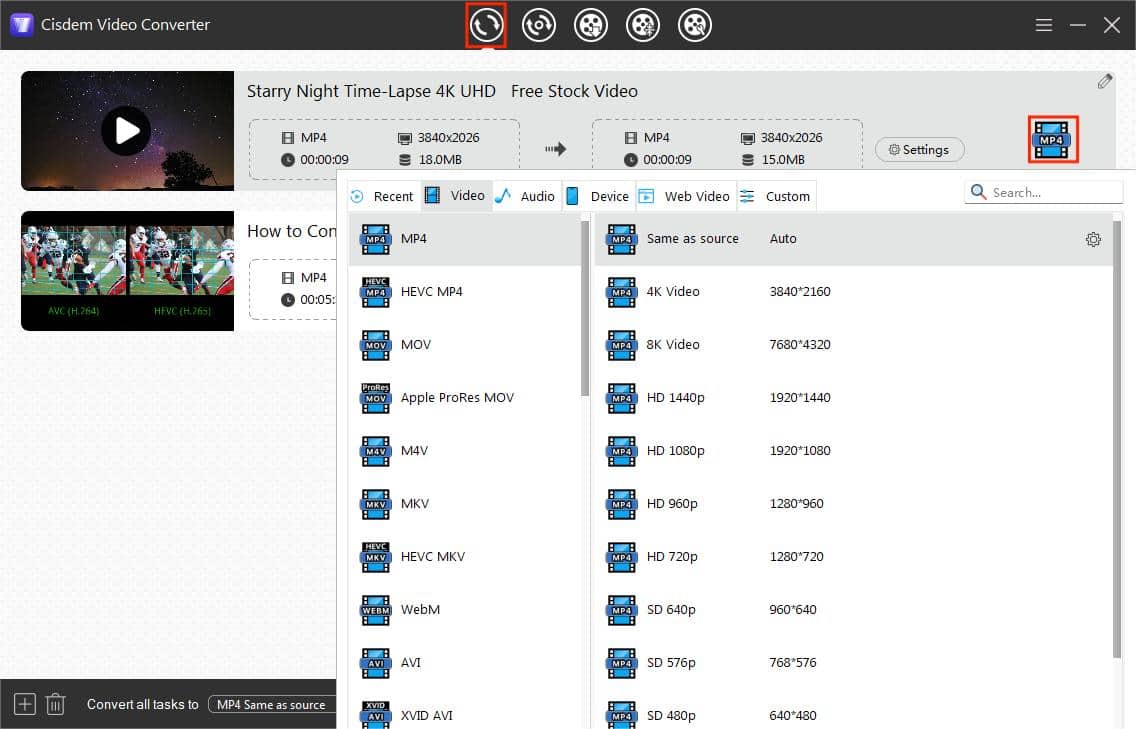Click the trash delete icon at bottom left

coord(55,704)
